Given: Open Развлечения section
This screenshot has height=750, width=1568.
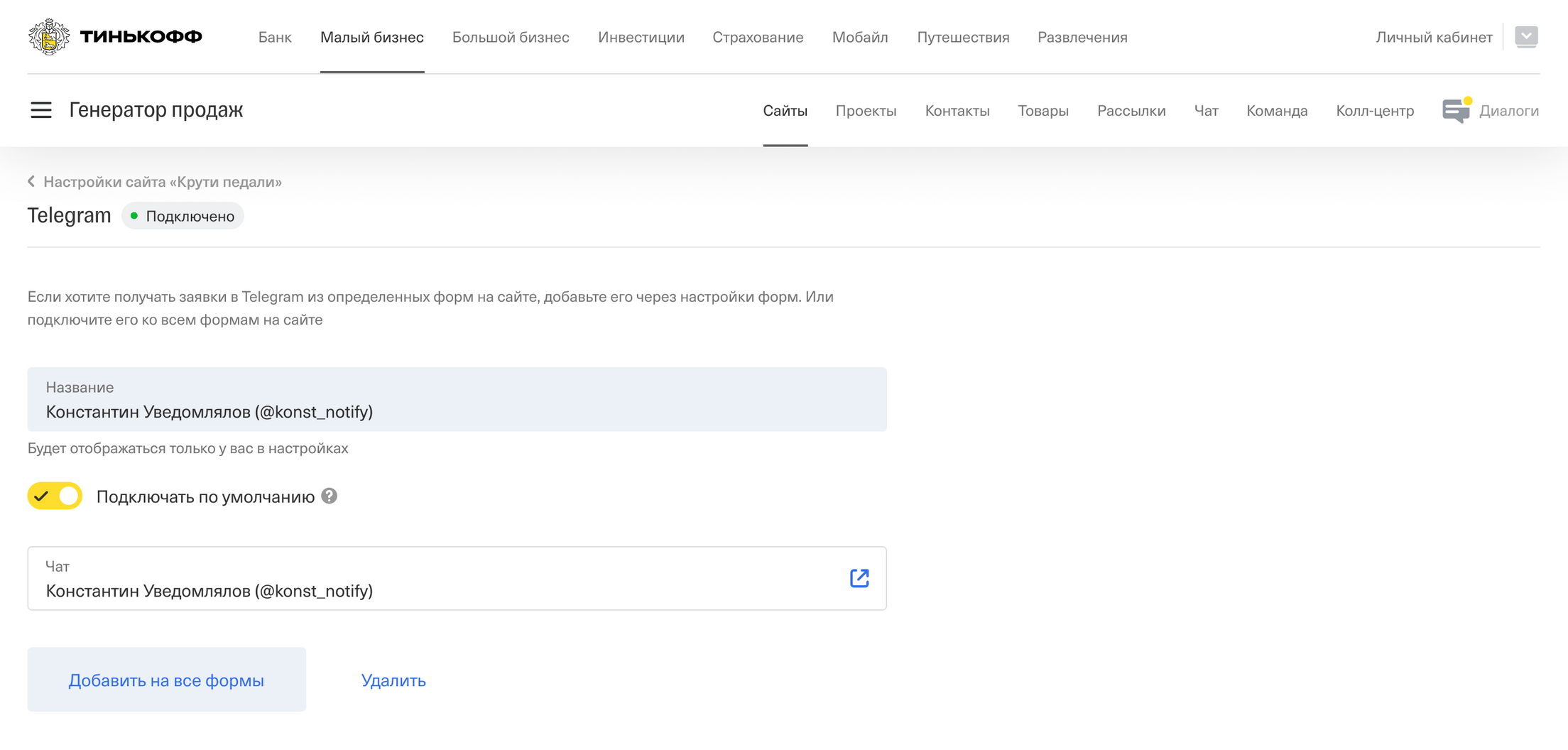Looking at the screenshot, I should pos(1082,37).
